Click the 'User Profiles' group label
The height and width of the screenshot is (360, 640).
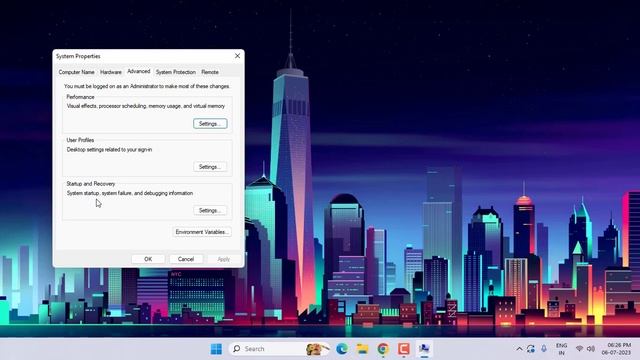[x=80, y=140]
